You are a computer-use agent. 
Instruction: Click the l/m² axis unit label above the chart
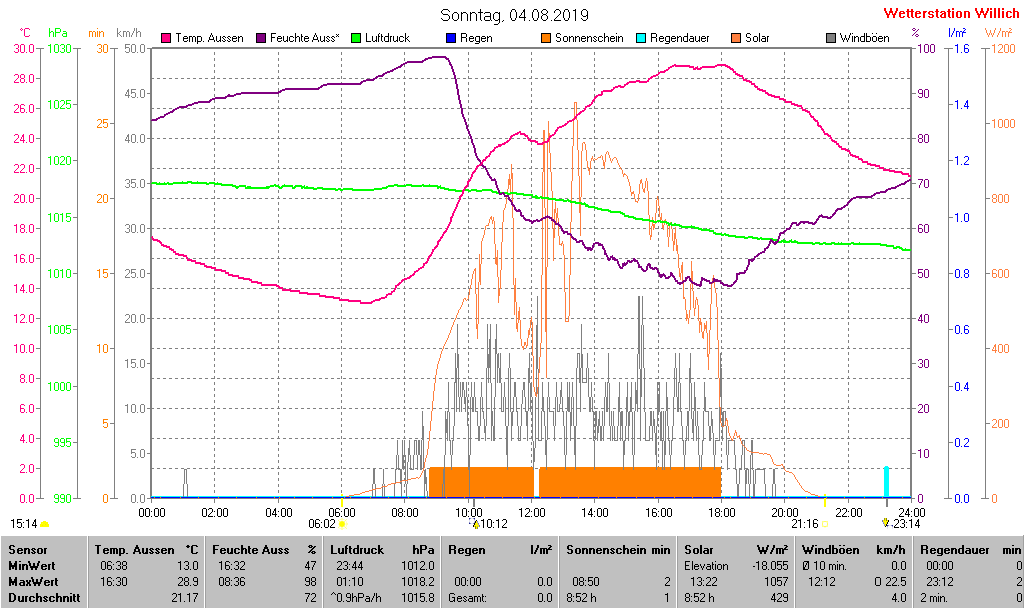(x=957, y=33)
